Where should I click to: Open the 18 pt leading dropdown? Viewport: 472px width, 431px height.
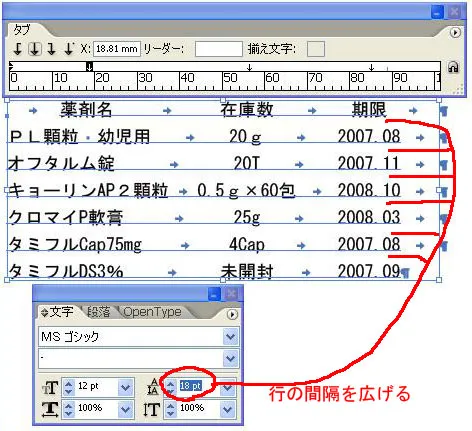click(228, 387)
